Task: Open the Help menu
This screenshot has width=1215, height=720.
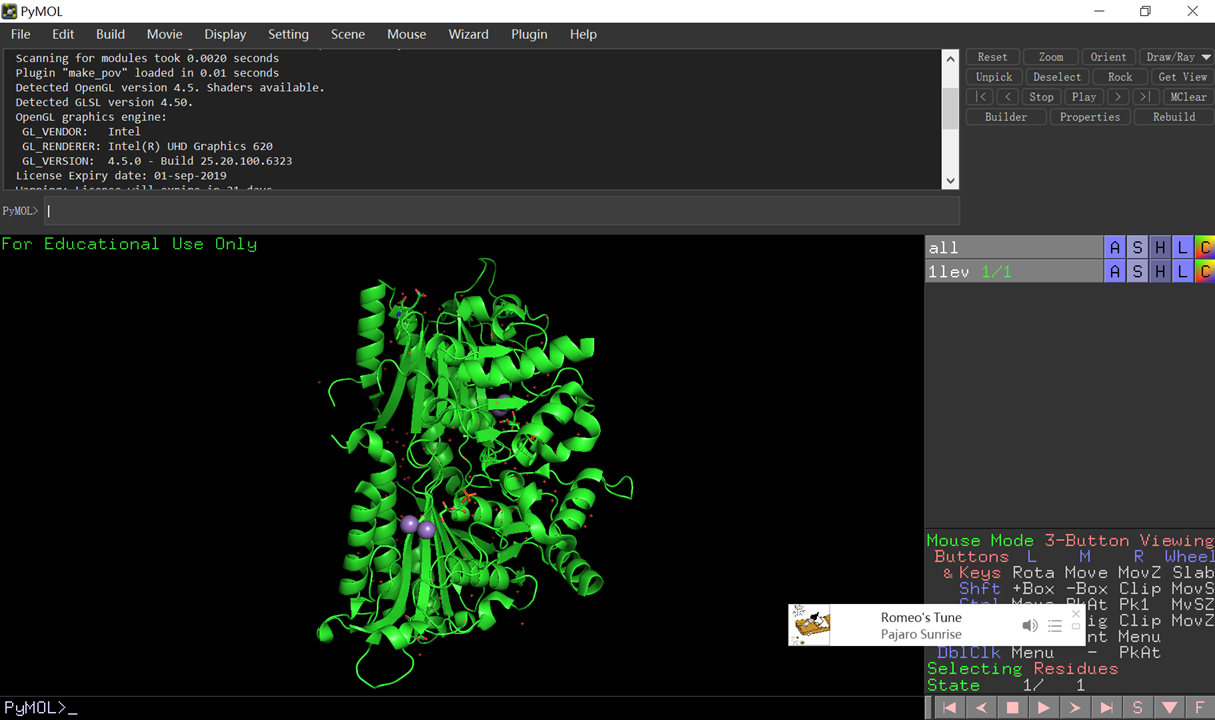Action: [583, 34]
